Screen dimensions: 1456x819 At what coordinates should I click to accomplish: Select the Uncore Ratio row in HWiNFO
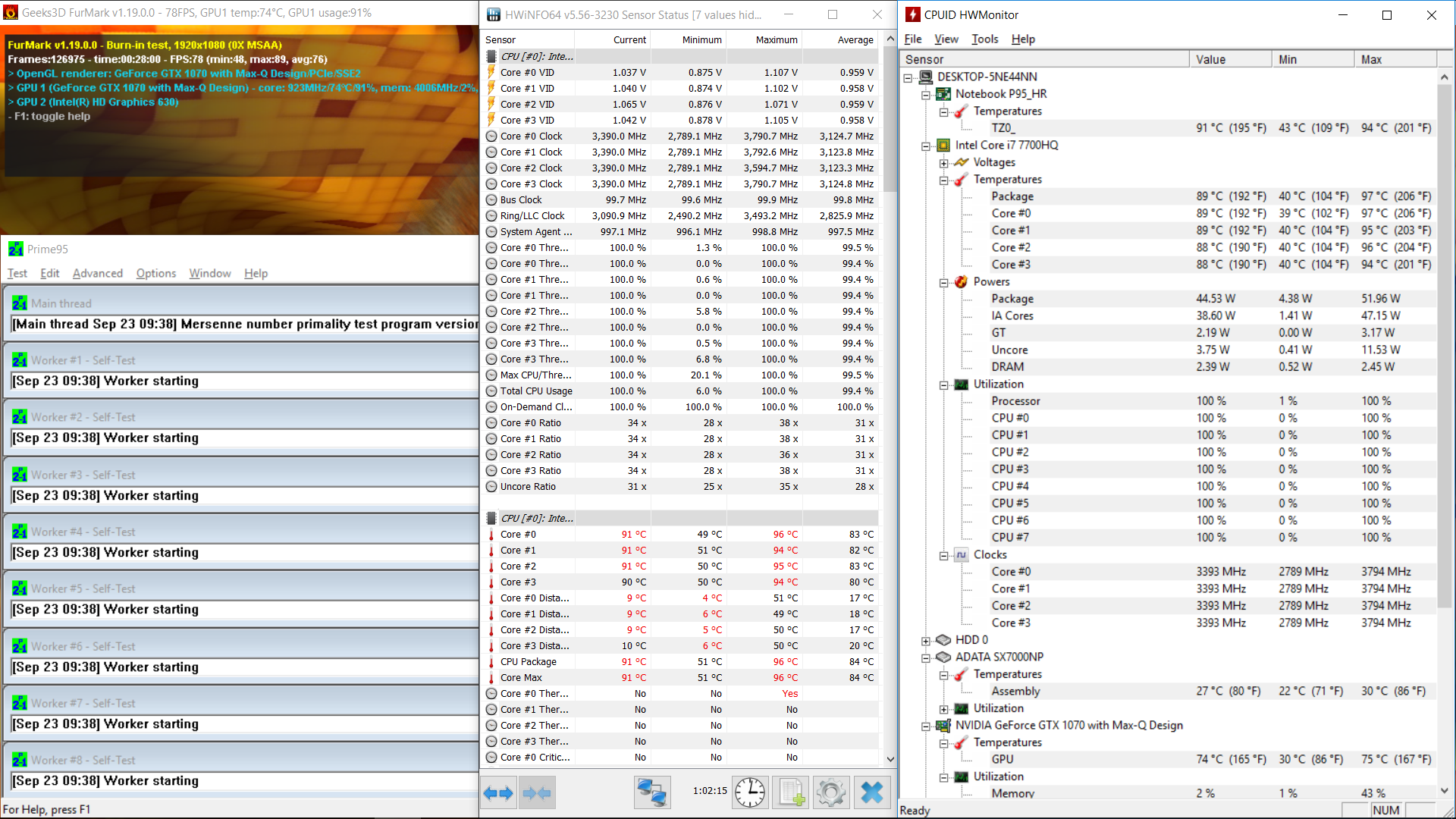681,487
